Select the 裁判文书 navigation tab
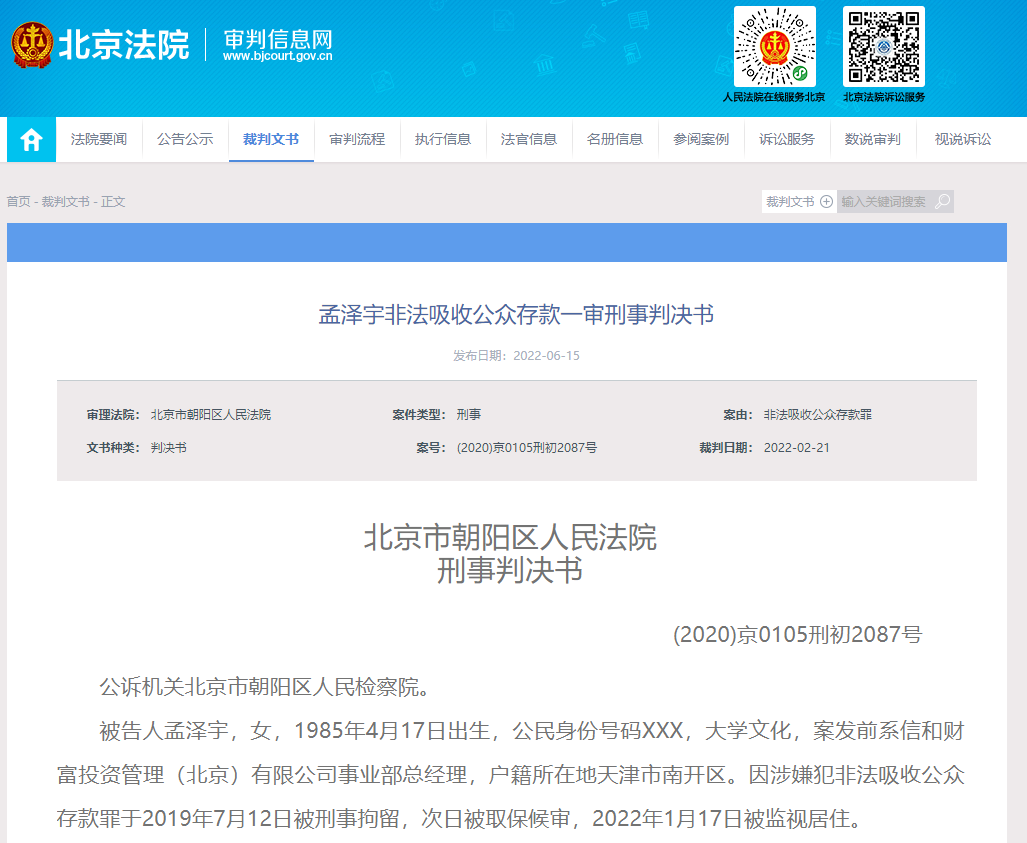Screen dimensions: 1027x843 pyautogui.click(x=271, y=140)
